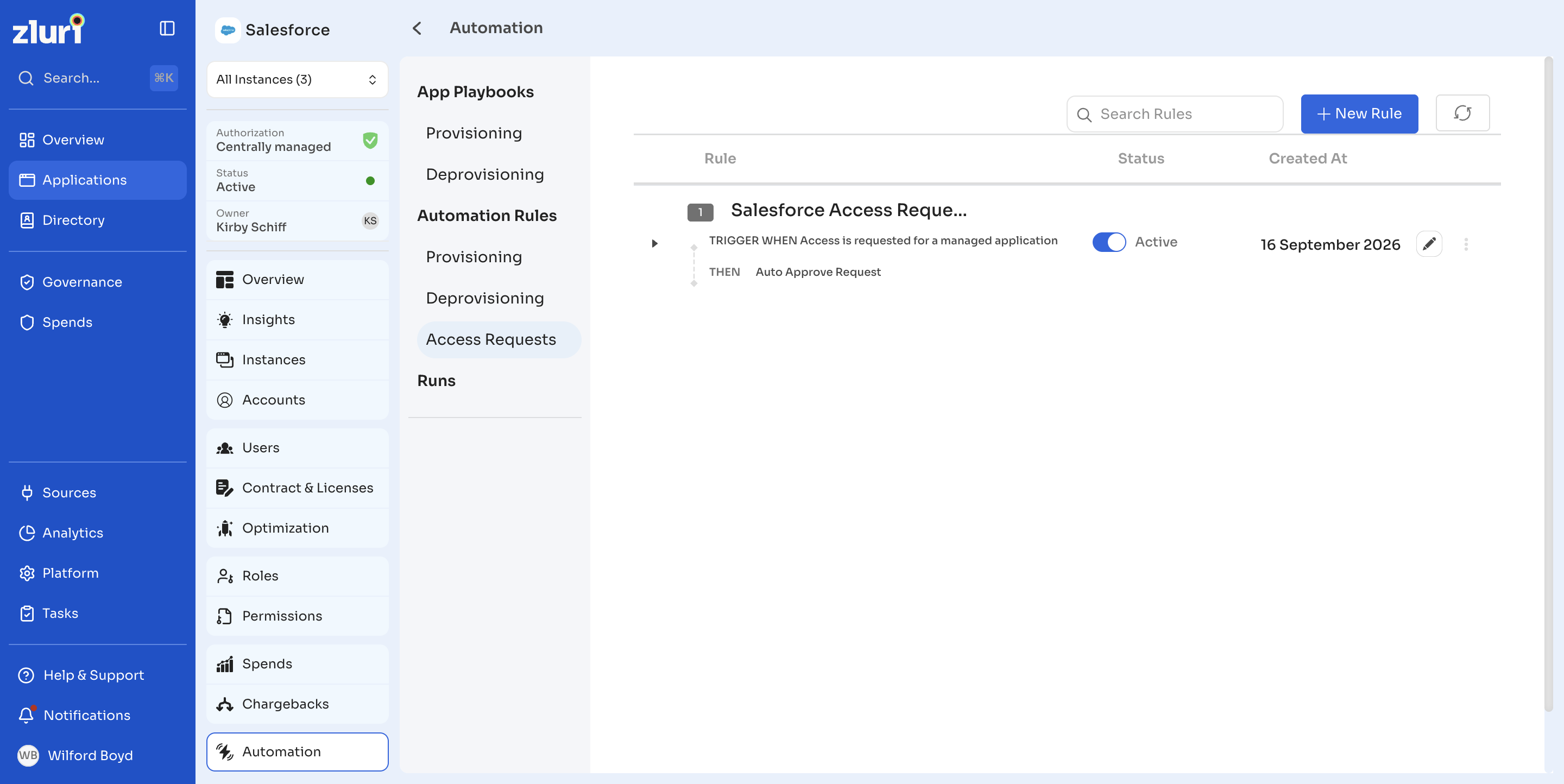Open Permissions in app menu
This screenshot has height=784, width=1564.
click(297, 616)
